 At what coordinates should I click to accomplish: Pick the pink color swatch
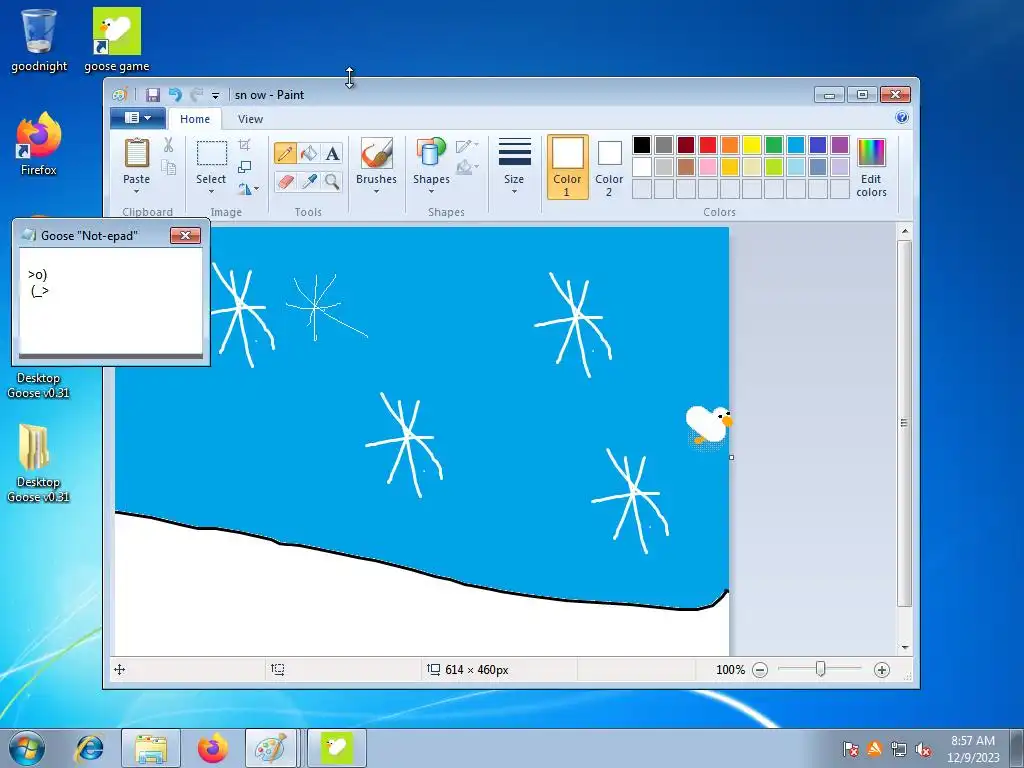tap(708, 167)
